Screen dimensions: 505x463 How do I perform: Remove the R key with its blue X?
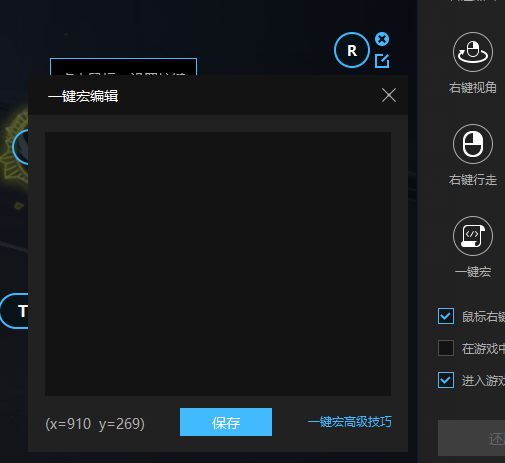point(382,39)
